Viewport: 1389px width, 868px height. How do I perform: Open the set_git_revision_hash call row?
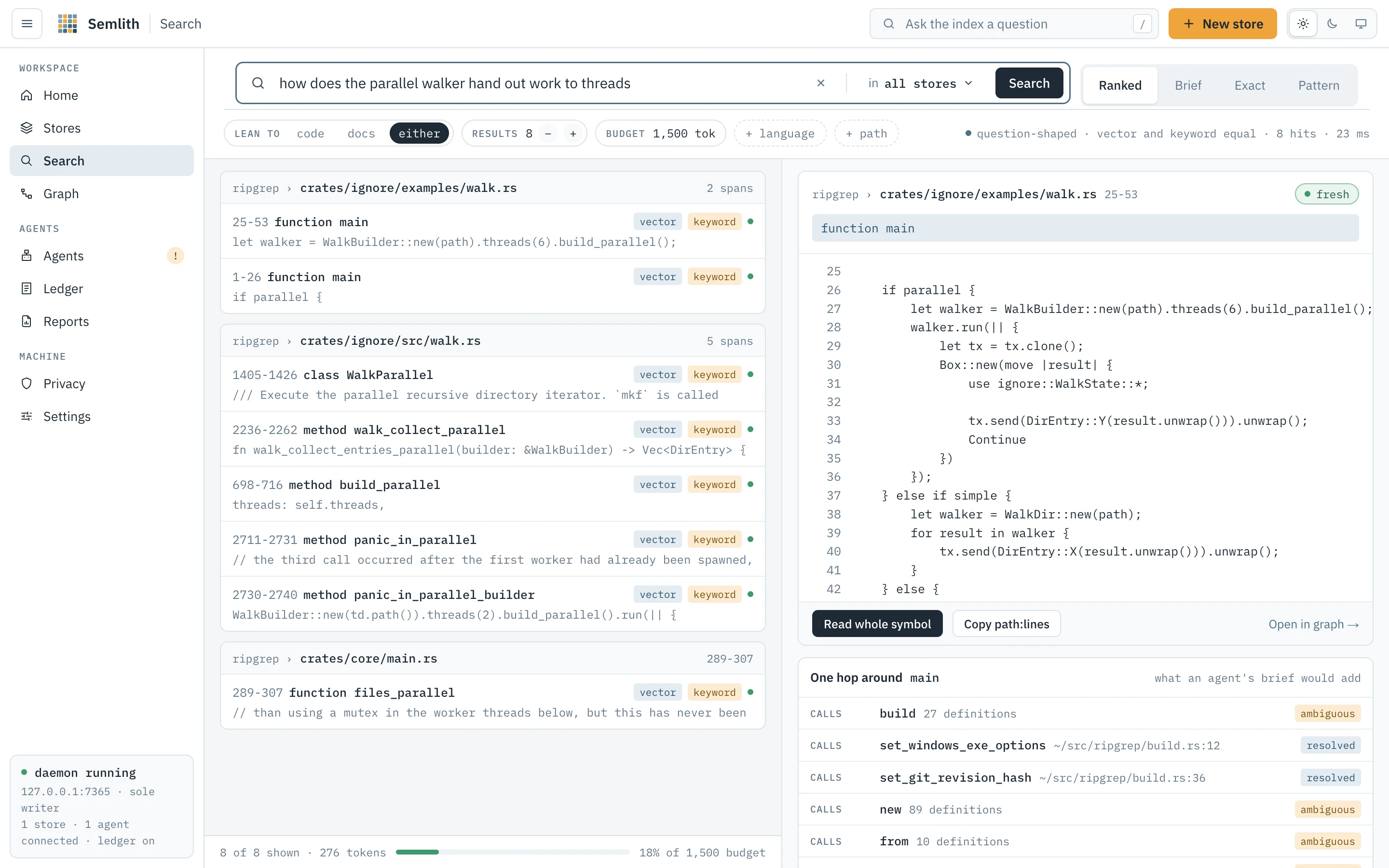[1085, 777]
